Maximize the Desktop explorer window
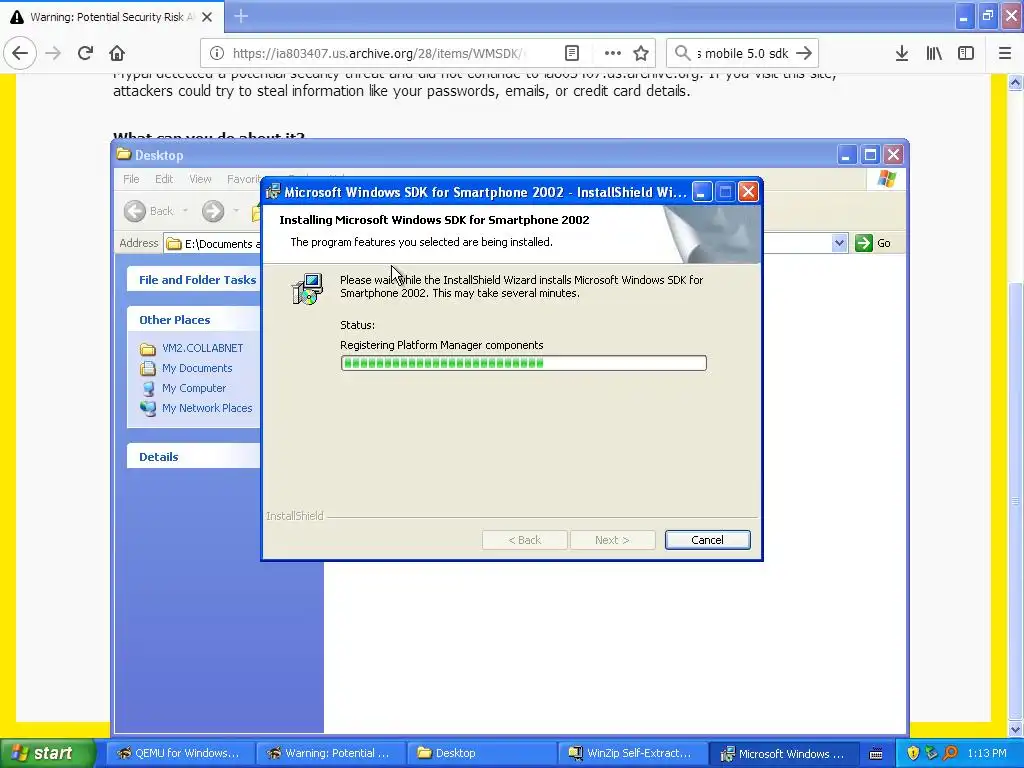This screenshot has width=1024, height=768. point(870,155)
